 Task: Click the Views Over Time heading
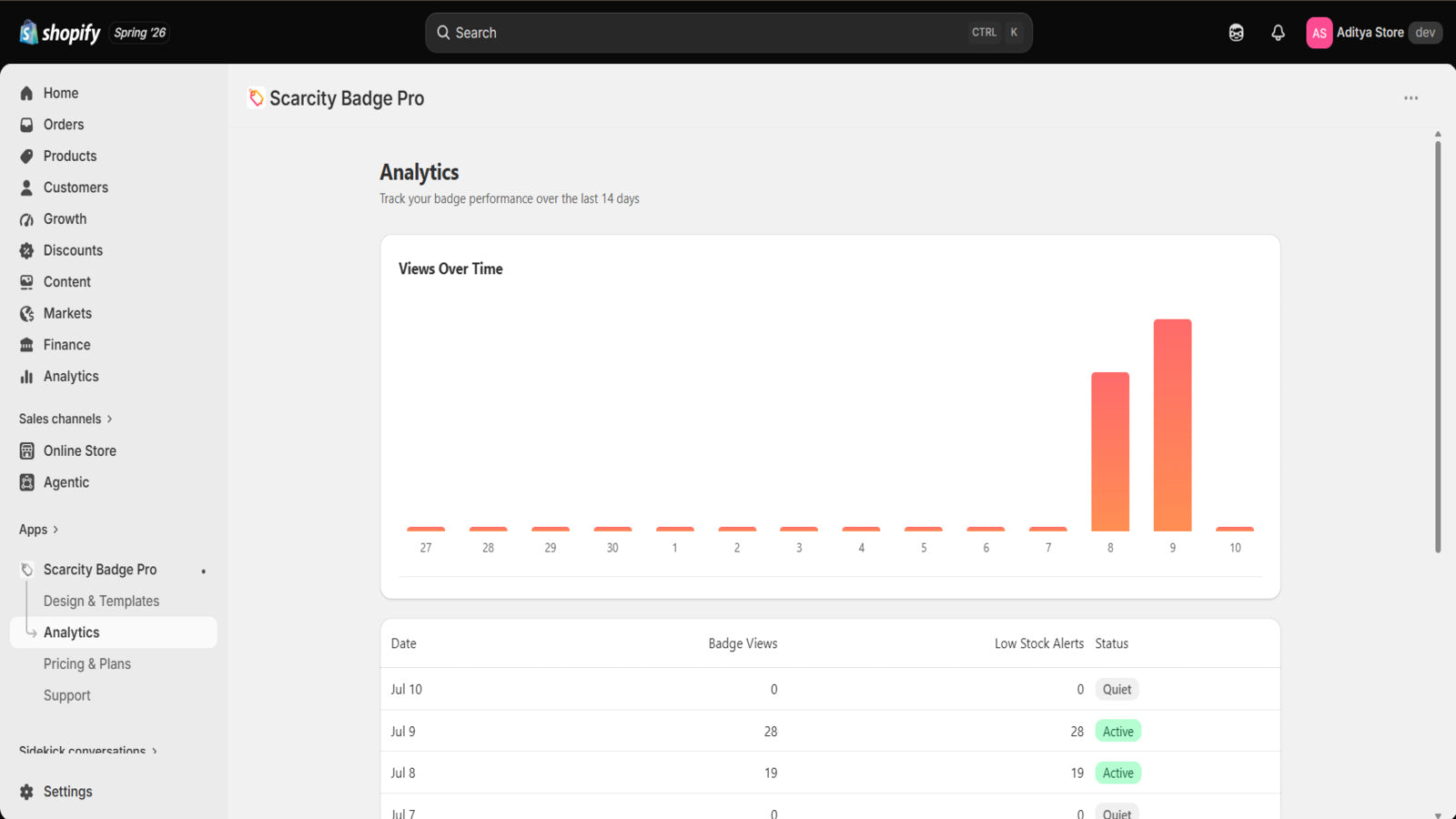(450, 269)
